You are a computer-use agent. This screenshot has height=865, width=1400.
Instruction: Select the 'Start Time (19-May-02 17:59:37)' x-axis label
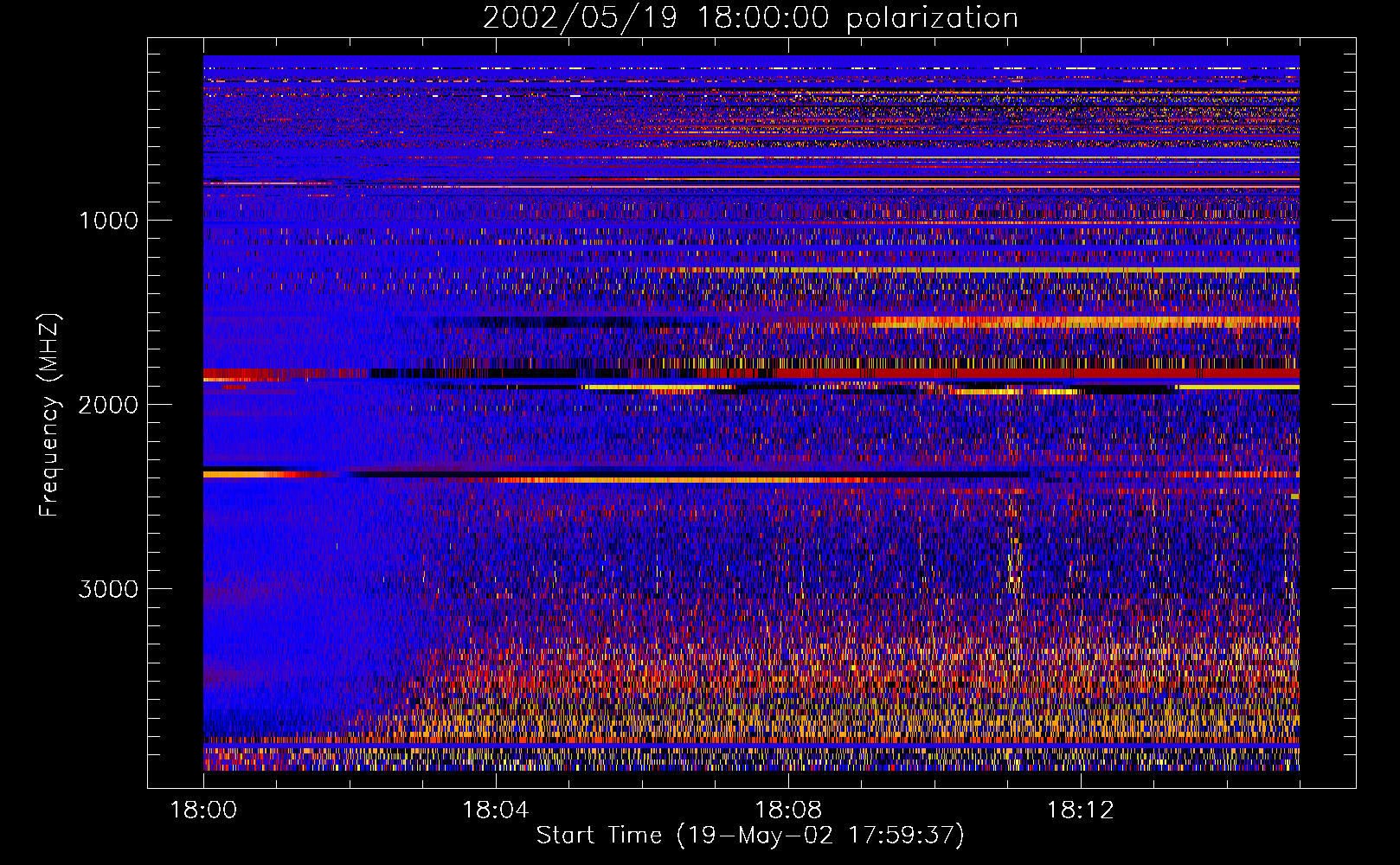click(750, 836)
